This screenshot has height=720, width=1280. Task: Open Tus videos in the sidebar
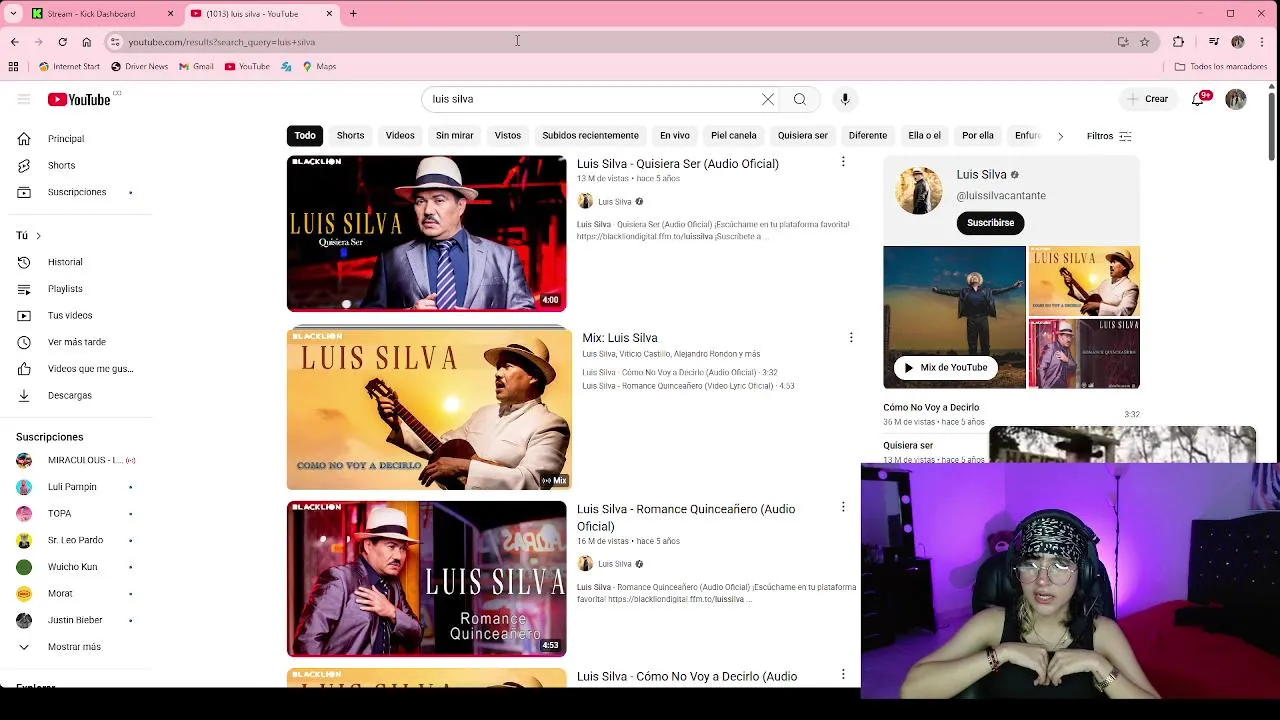click(x=70, y=315)
